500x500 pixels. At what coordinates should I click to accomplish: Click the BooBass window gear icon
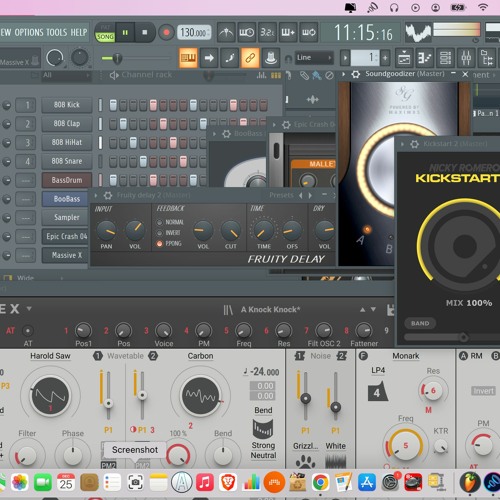point(226,134)
